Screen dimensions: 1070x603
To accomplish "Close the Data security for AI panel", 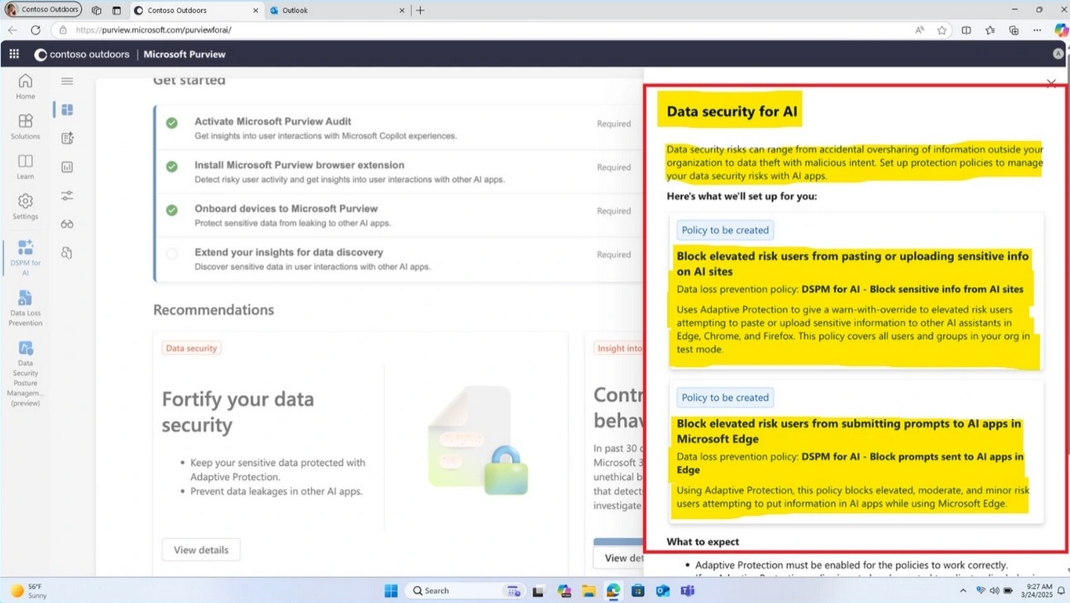I will [1051, 83].
